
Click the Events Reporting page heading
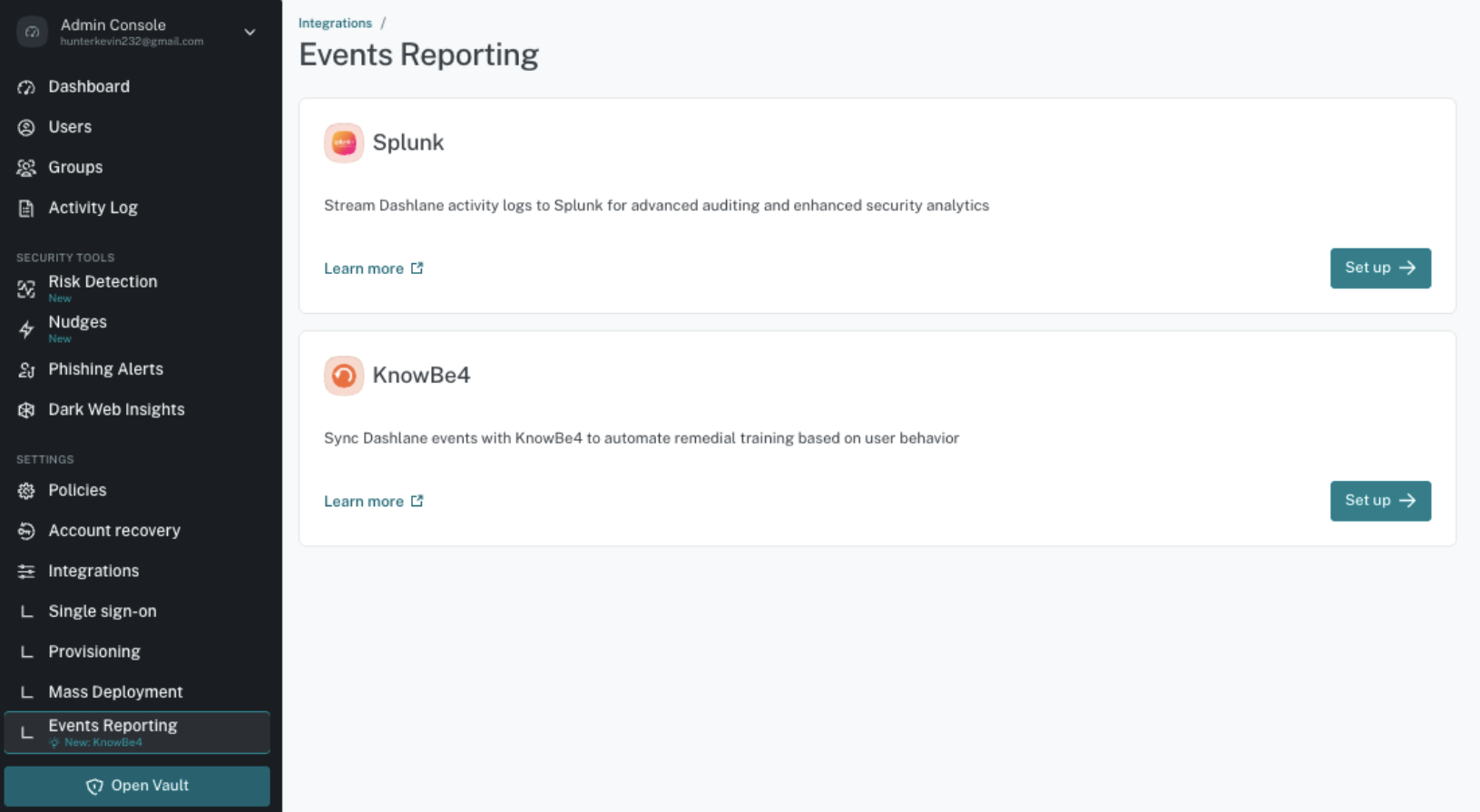418,54
